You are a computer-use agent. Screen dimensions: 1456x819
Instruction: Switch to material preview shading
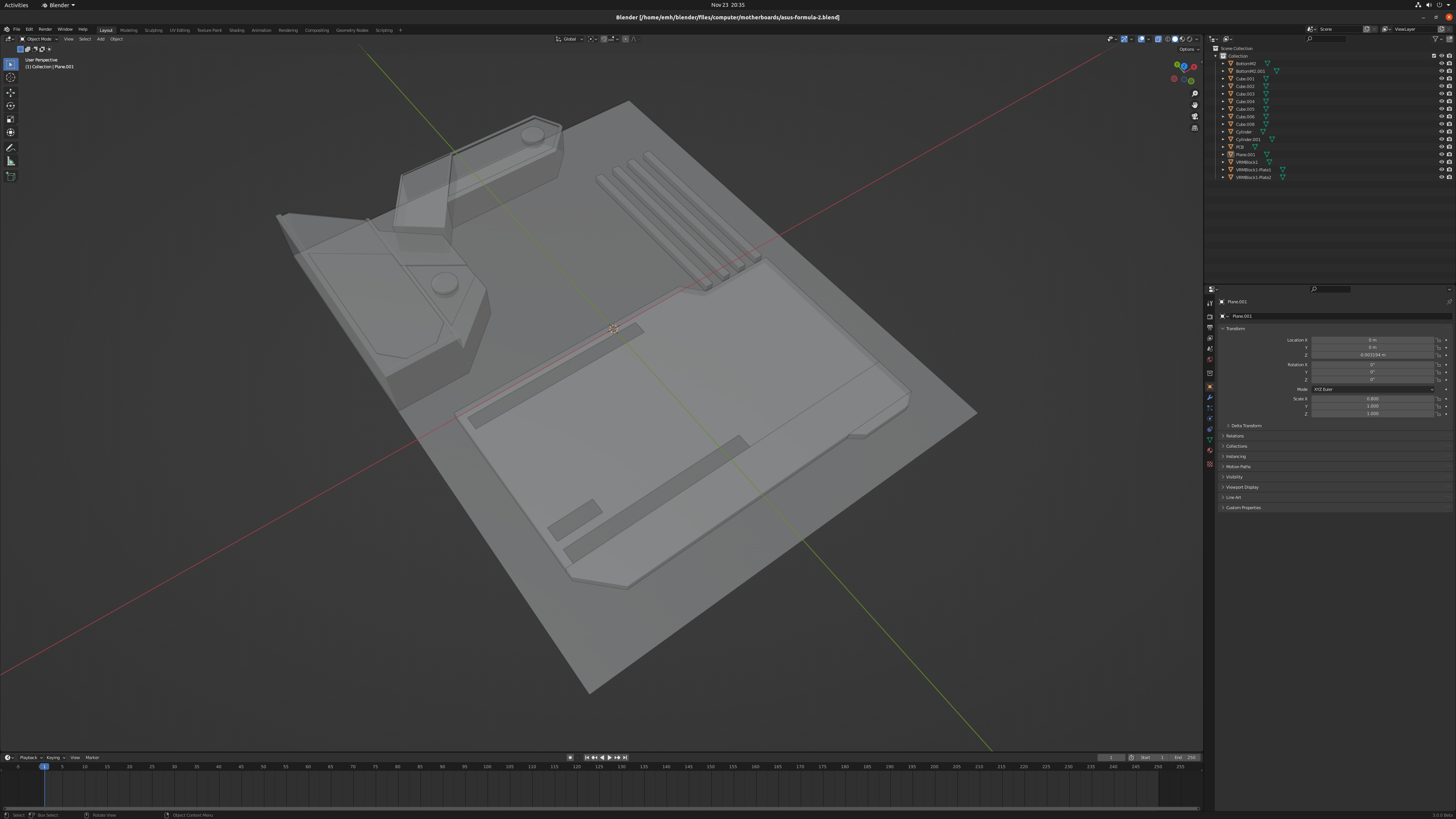1182,39
